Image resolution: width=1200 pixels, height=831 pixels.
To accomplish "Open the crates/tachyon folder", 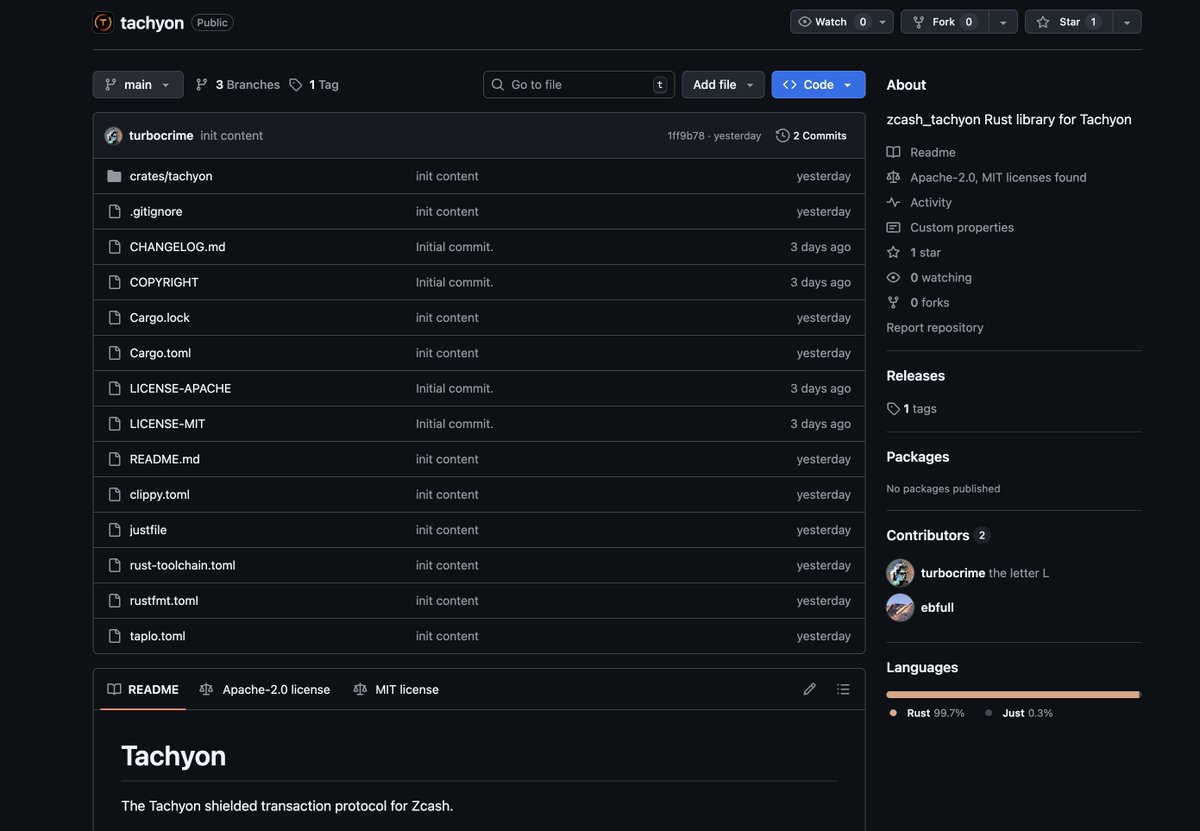I will [171, 176].
